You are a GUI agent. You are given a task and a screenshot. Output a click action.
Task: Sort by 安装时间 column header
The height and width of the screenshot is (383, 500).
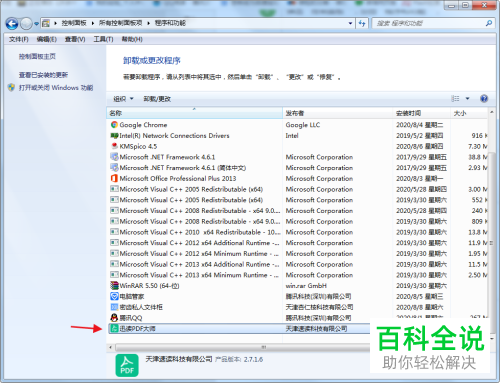pyautogui.click(x=422, y=113)
